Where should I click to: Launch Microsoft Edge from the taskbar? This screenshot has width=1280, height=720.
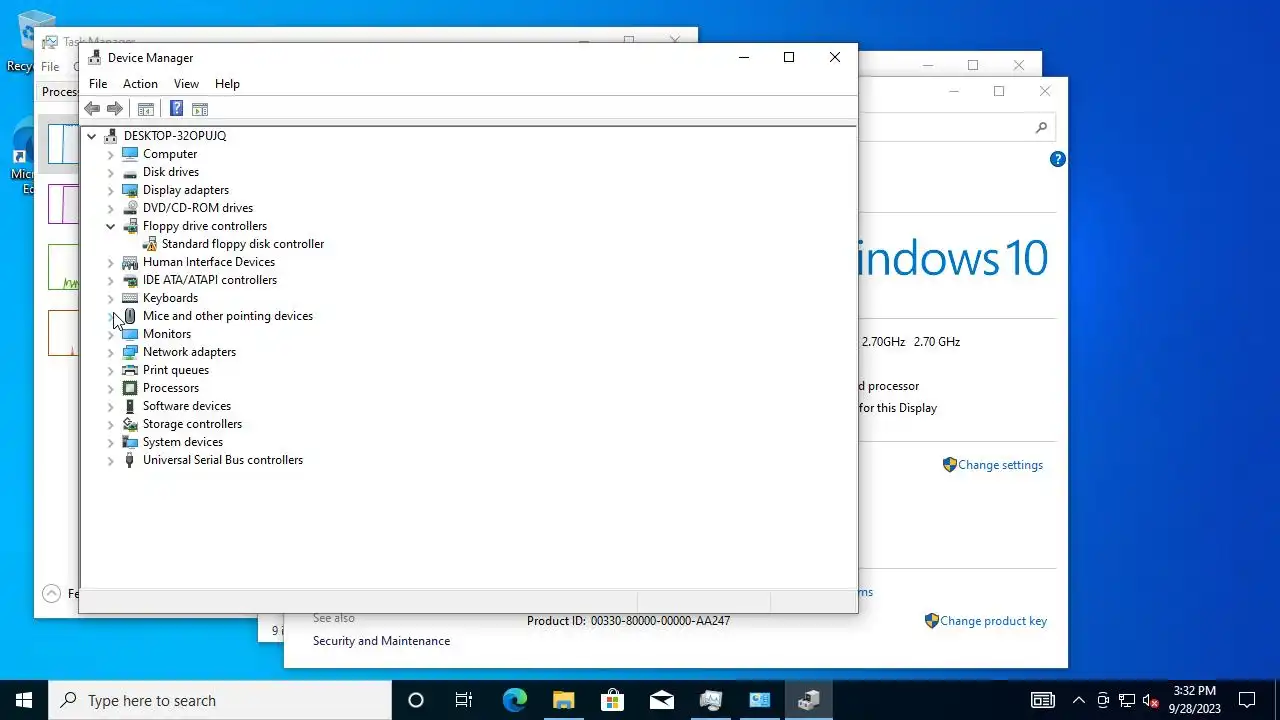pos(514,700)
